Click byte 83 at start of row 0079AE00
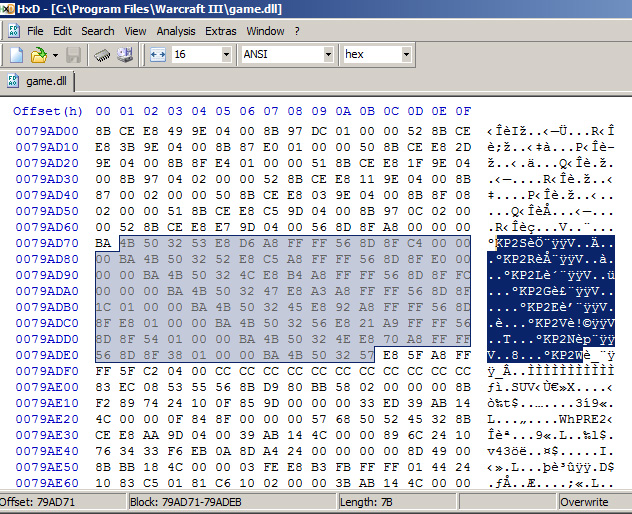Viewport: 632px width, 514px height. [x=103, y=387]
